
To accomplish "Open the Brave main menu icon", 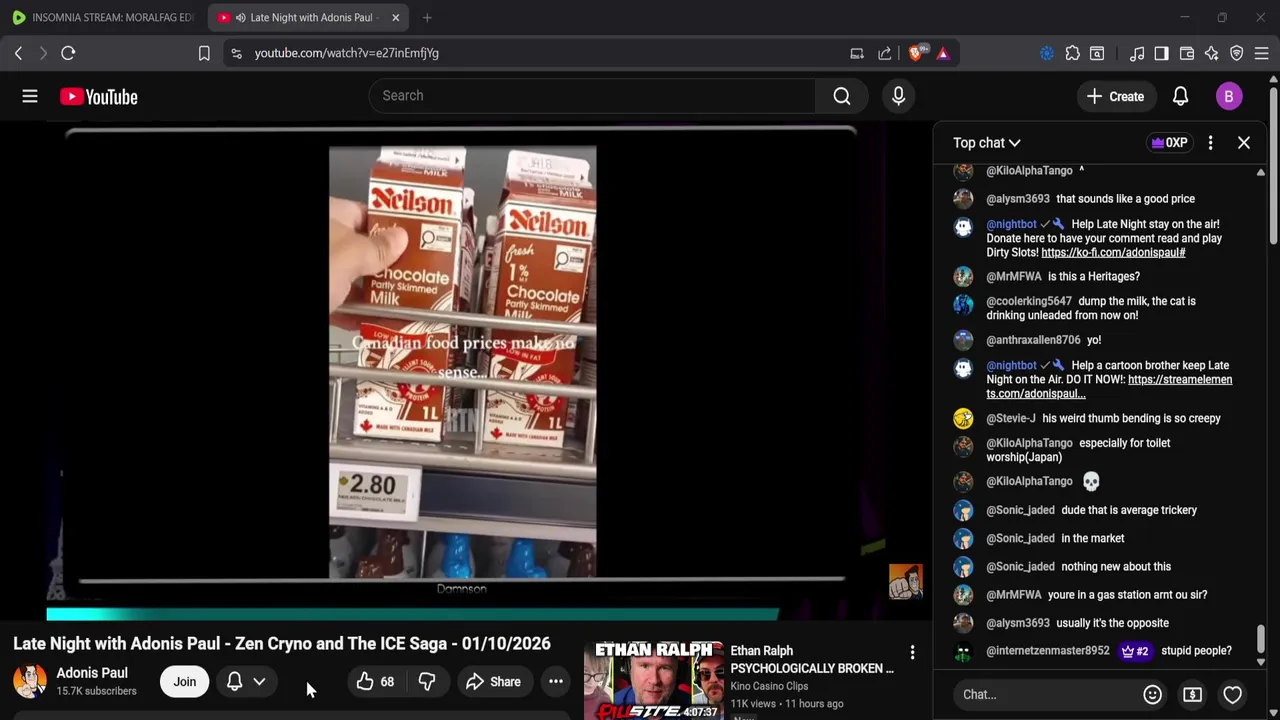I will point(1262,53).
